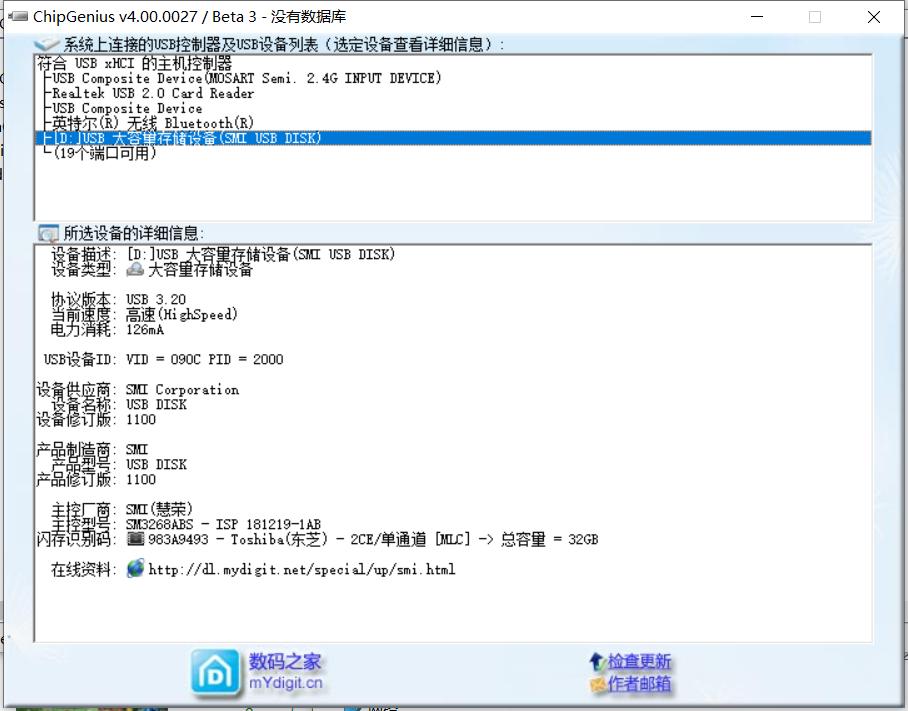
Task: Select the USB xHCI host controller entry
Action: coord(134,63)
